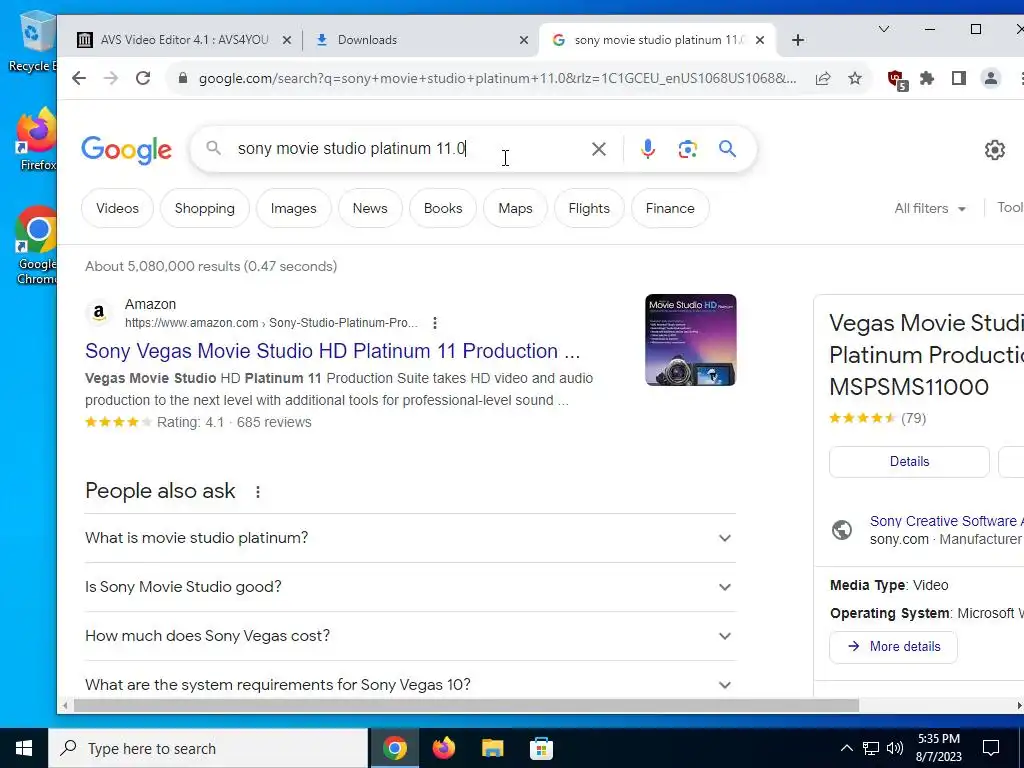Open File Explorer from the taskbar
This screenshot has height=768, width=1024.
(x=492, y=748)
